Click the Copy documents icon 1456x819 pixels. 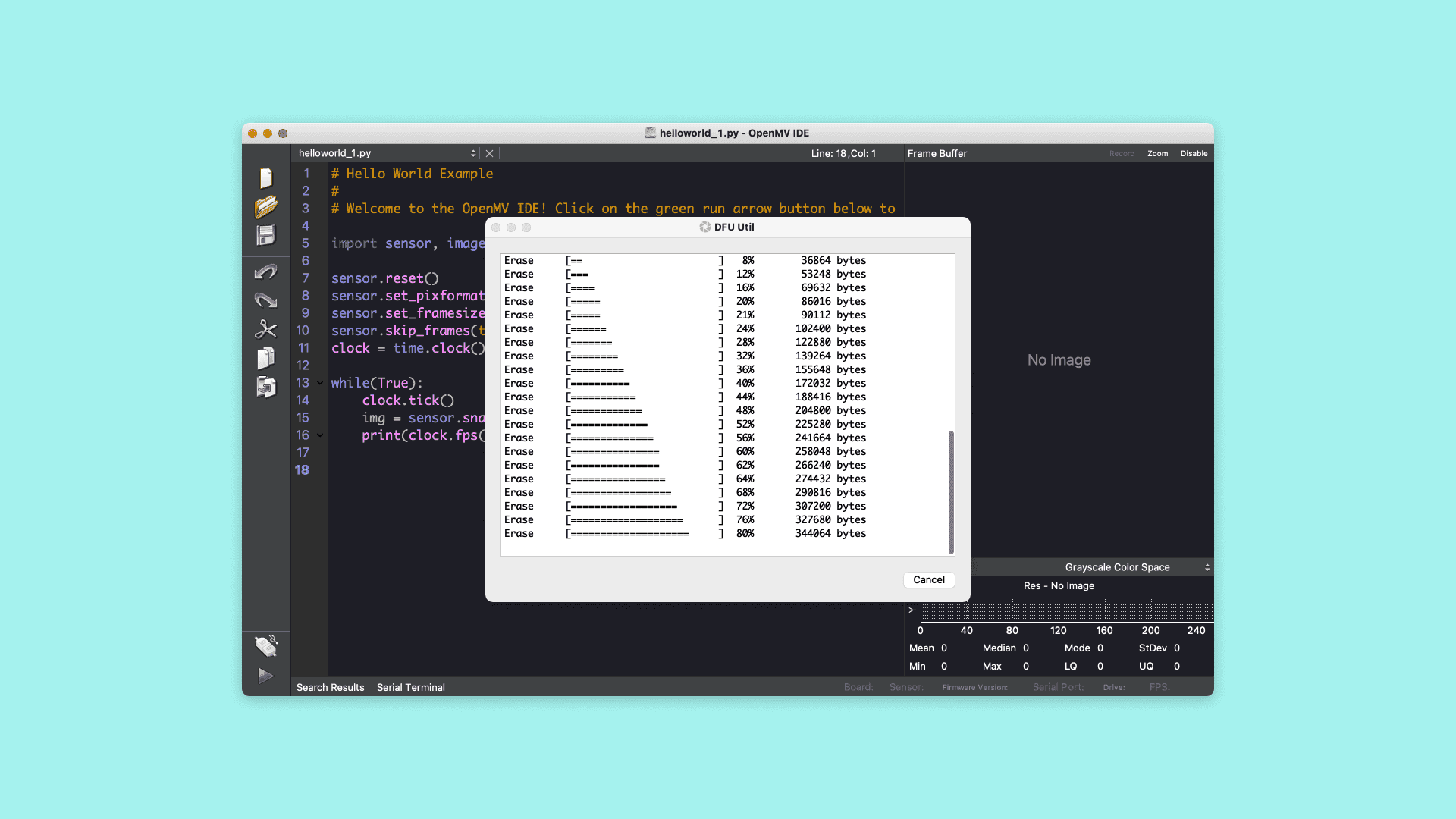[x=265, y=358]
